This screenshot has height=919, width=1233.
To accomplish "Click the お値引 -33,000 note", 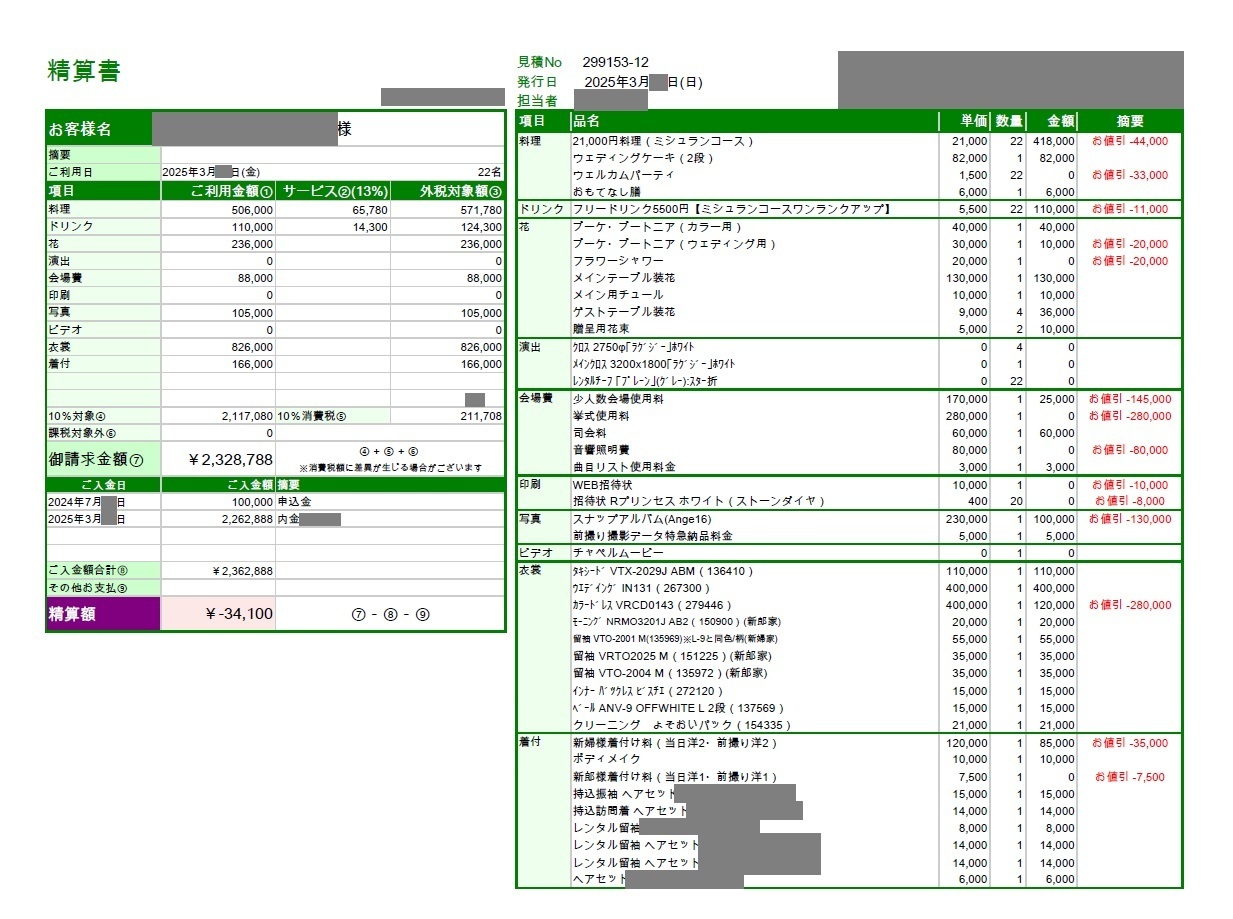I will (1130, 175).
